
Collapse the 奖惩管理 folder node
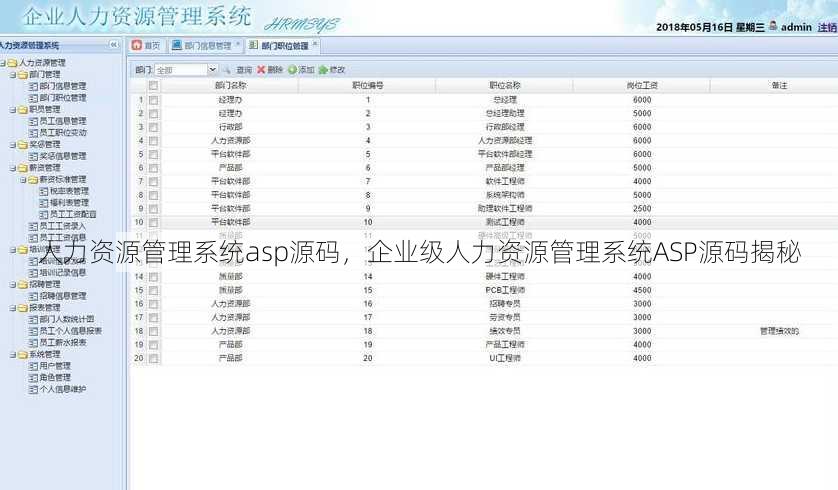tap(13, 145)
